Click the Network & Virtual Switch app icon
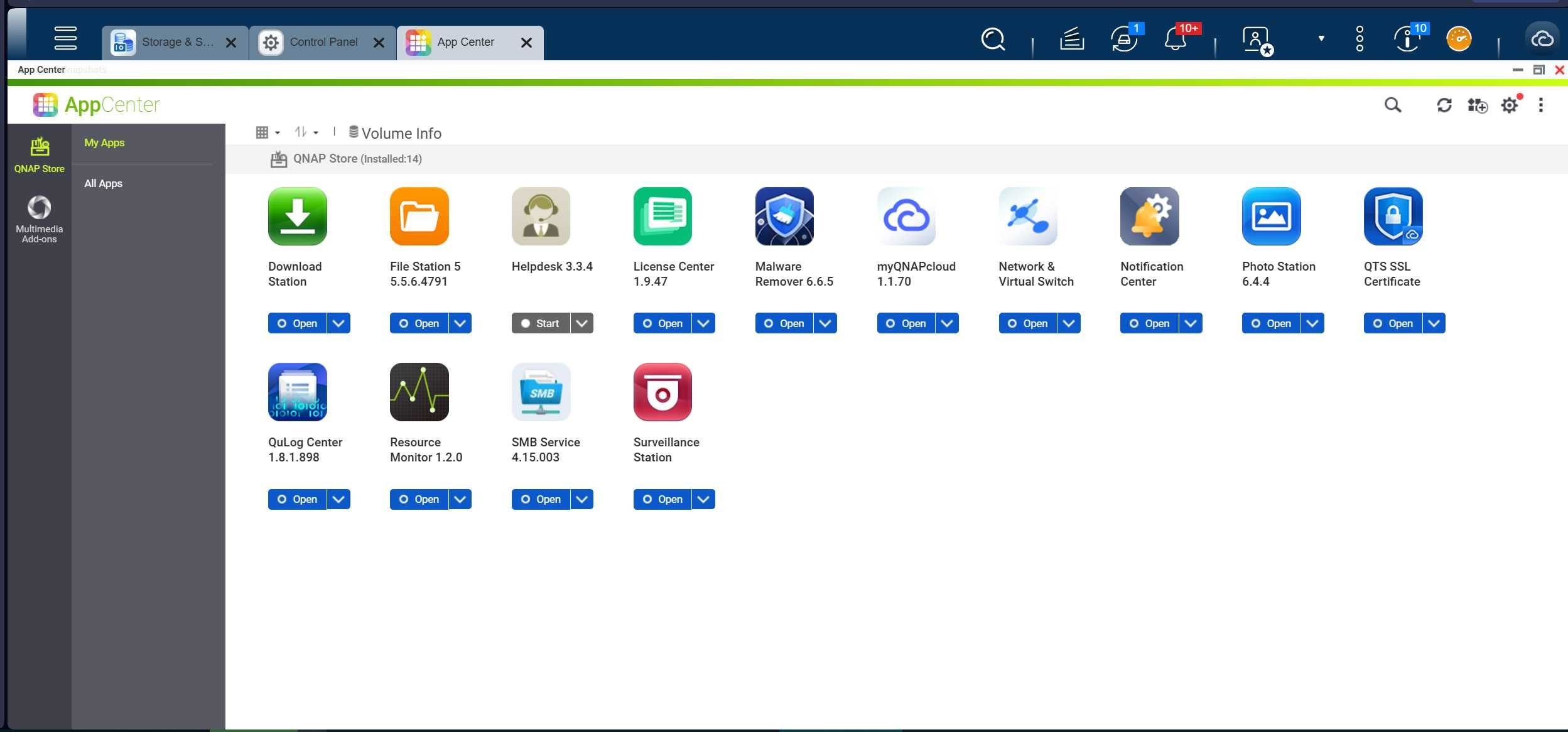The width and height of the screenshot is (1568, 732). pos(1028,216)
